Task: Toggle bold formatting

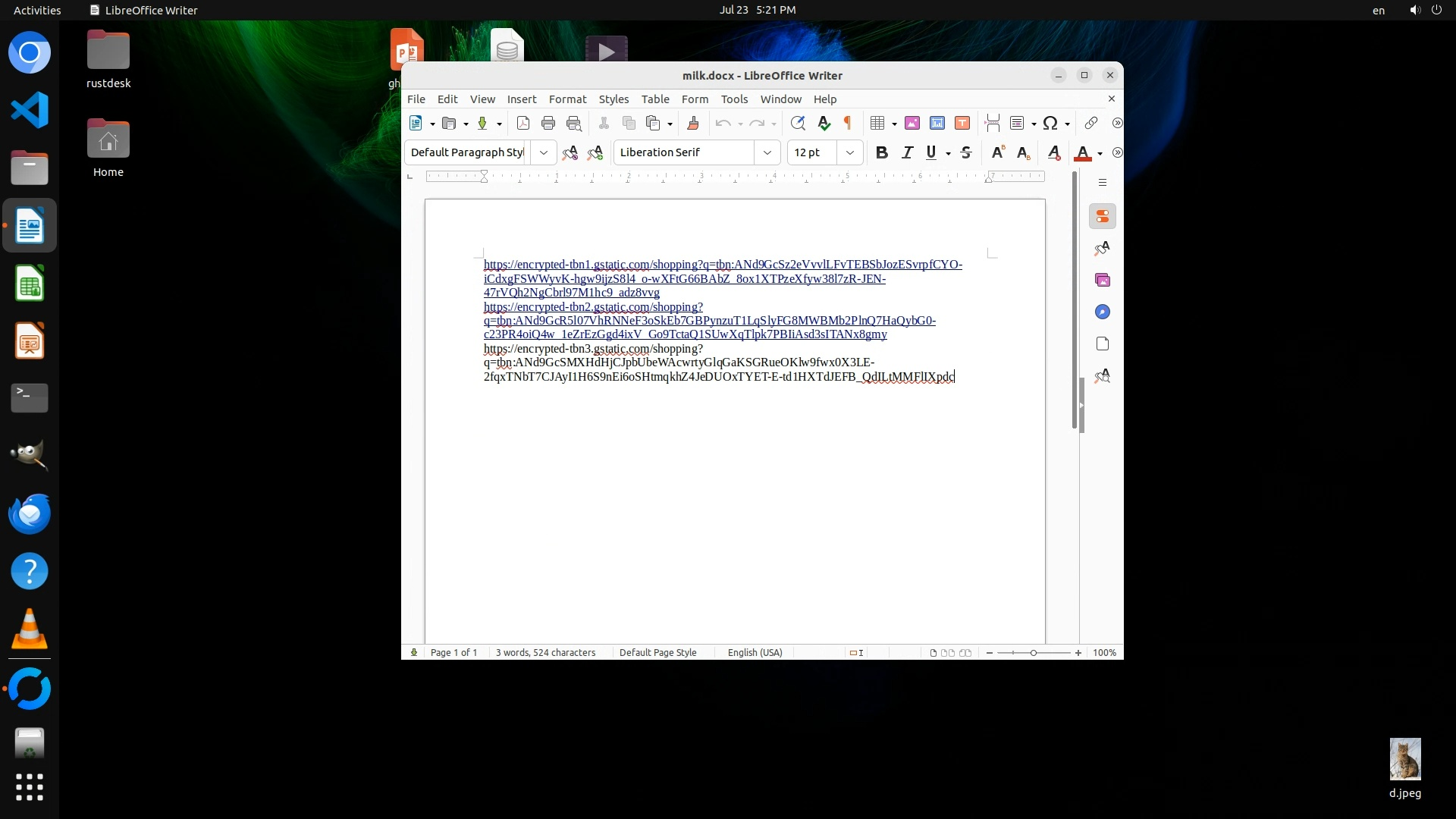Action: (x=881, y=152)
